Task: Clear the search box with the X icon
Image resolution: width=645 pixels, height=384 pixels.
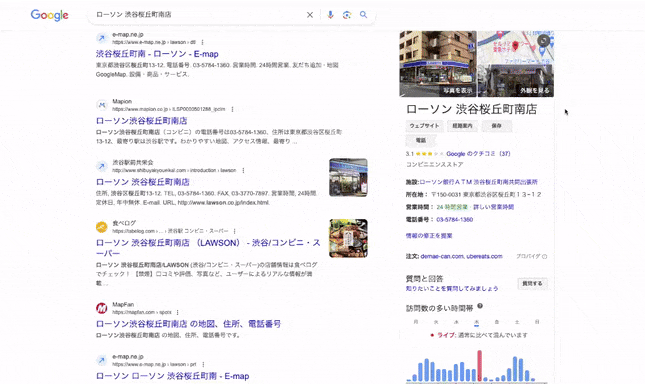Action: pyautogui.click(x=310, y=15)
